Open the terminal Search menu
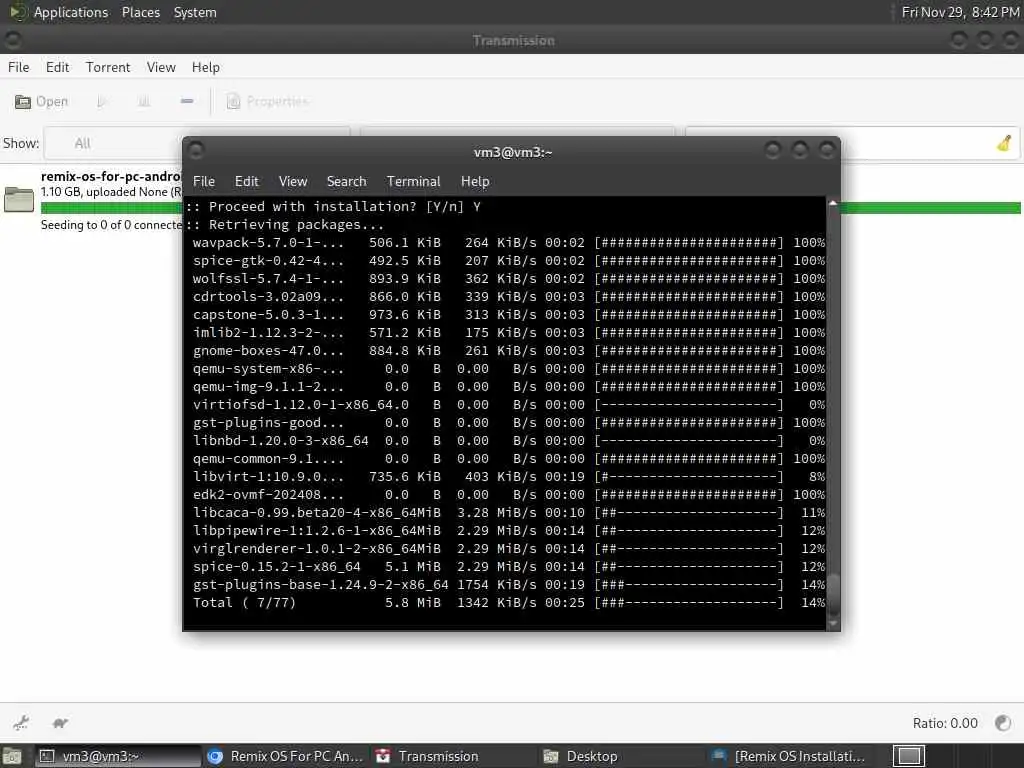 pos(346,182)
